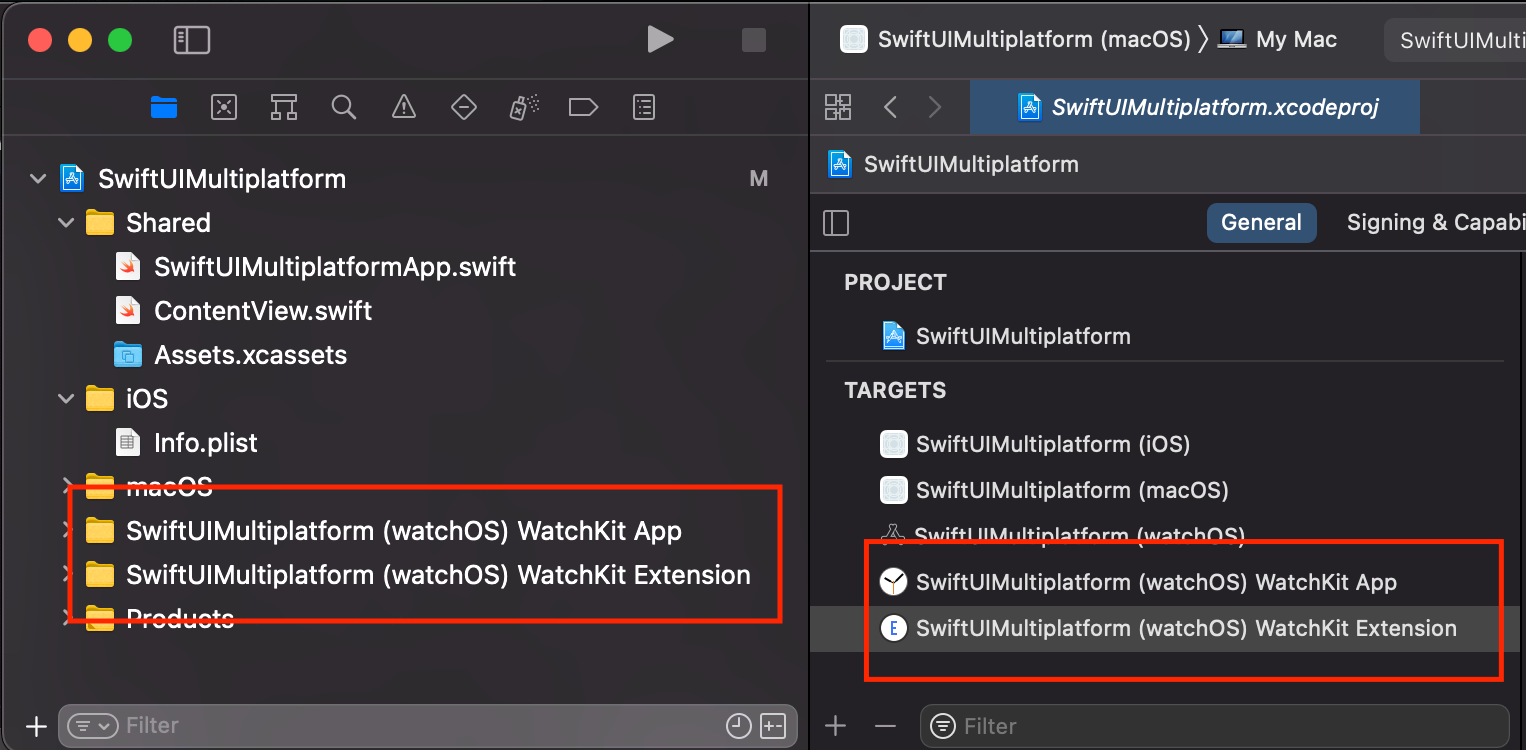
Task: Add a new target with plus button
Action: pos(835,726)
